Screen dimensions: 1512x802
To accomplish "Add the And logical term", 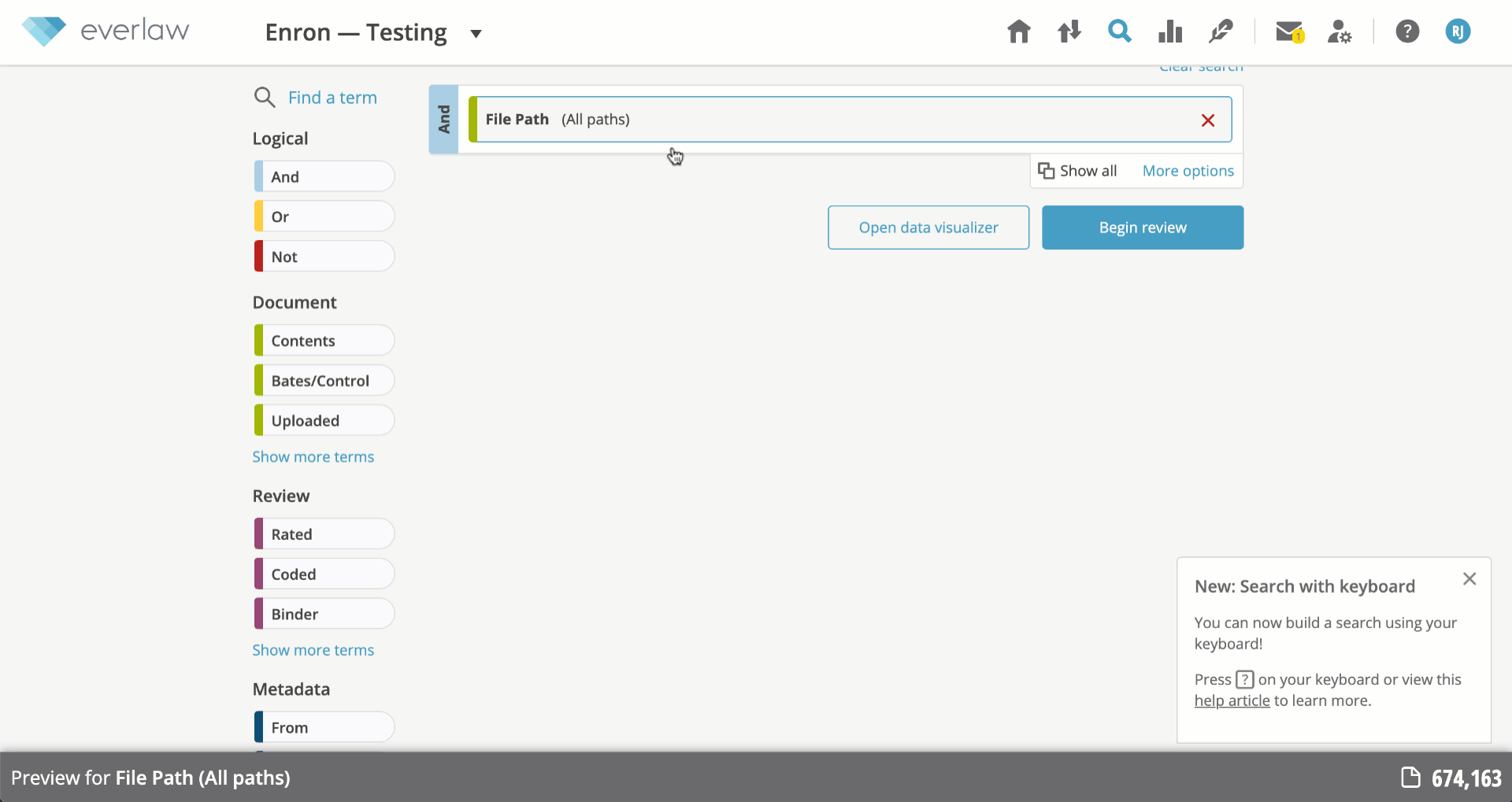I will tap(324, 176).
